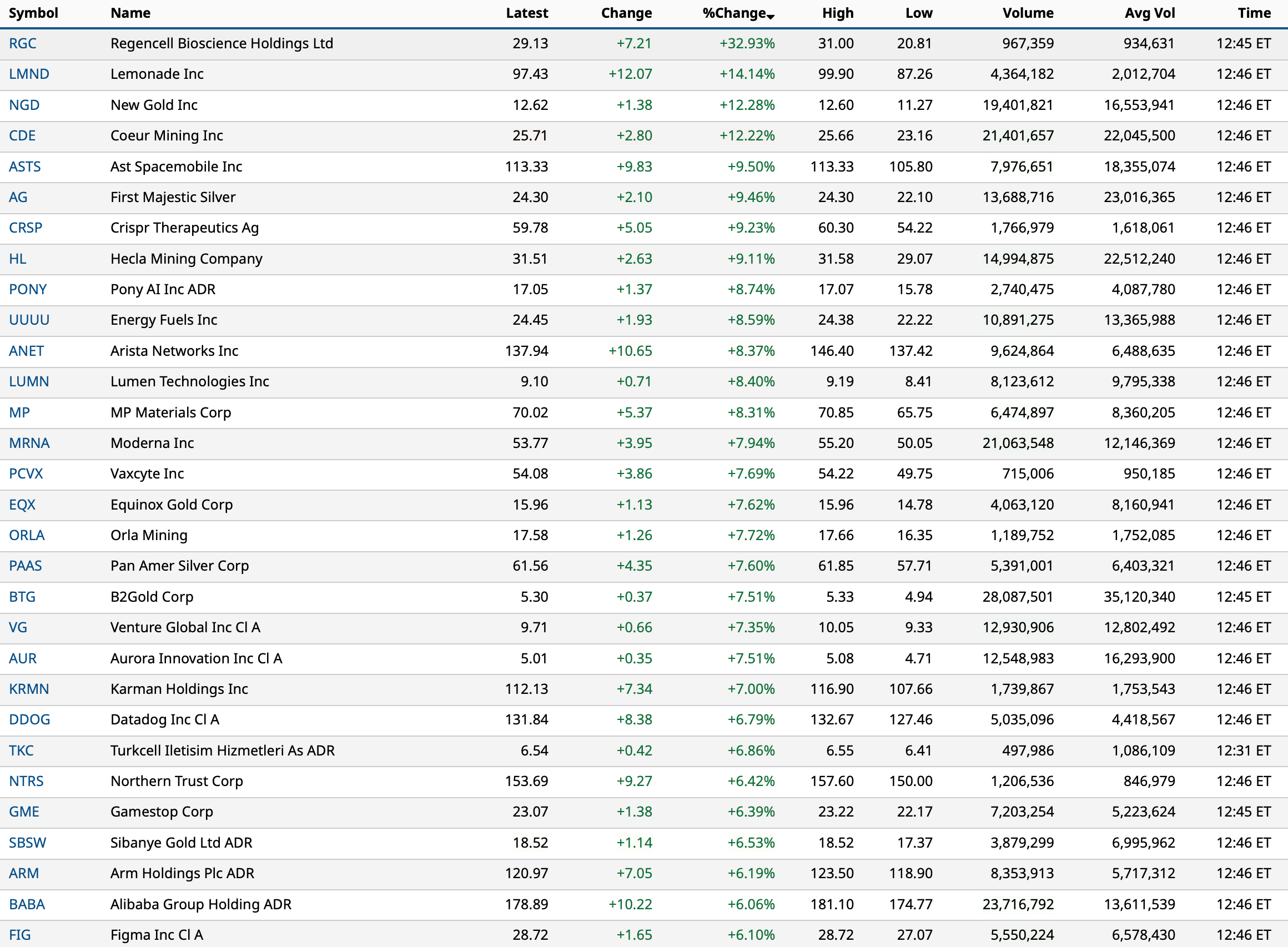Open the RGC ticker link
The width and height of the screenshot is (1288, 947).
pyautogui.click(x=22, y=43)
